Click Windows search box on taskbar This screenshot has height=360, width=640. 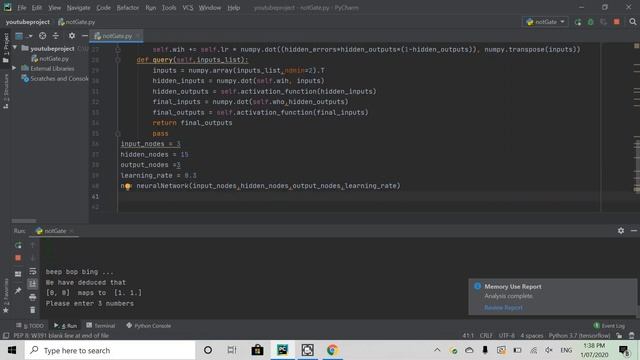tap(110, 350)
